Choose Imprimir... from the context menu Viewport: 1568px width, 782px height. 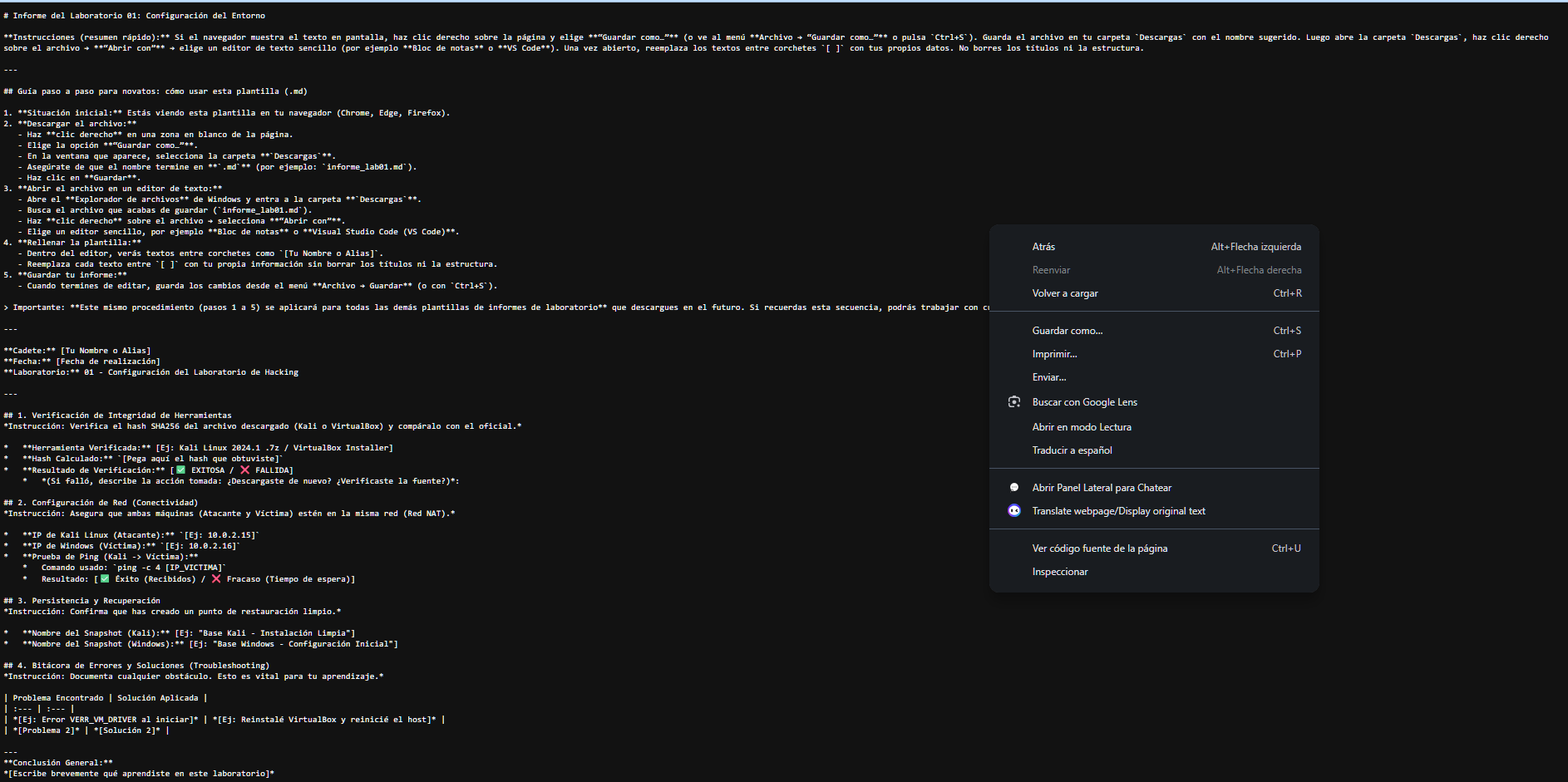click(x=1054, y=354)
